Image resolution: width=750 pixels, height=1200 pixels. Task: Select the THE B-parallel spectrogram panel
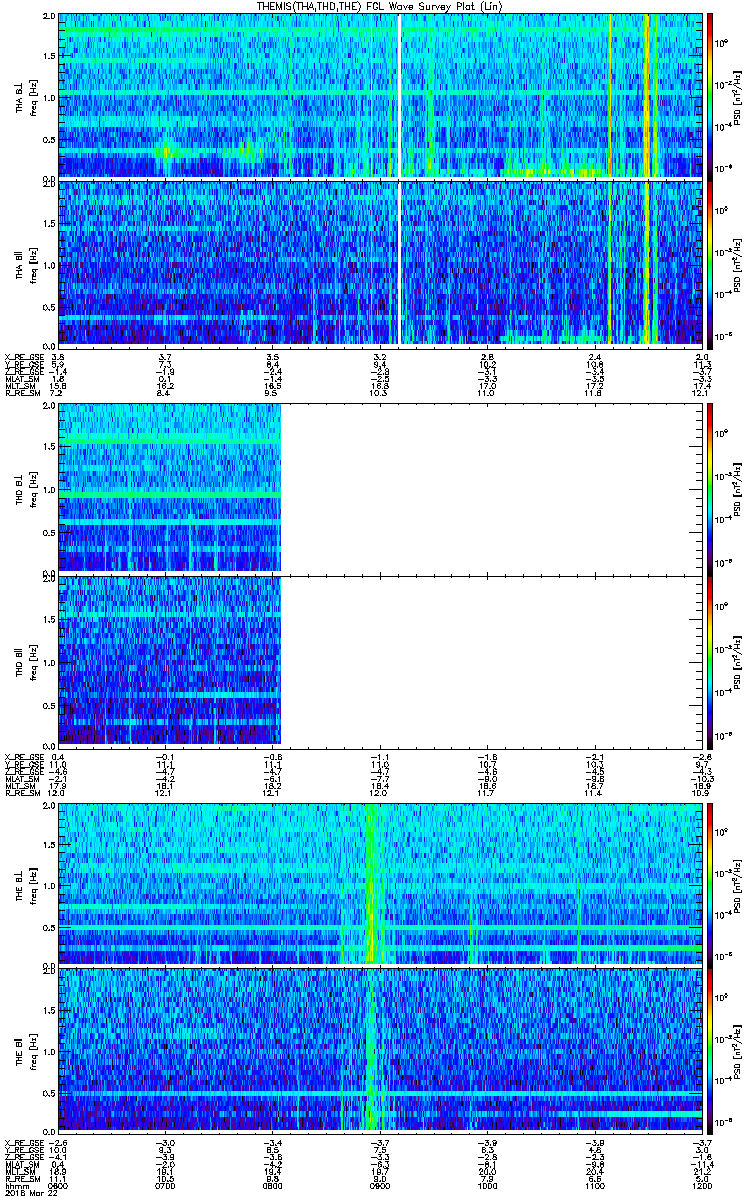pyautogui.click(x=380, y=1050)
